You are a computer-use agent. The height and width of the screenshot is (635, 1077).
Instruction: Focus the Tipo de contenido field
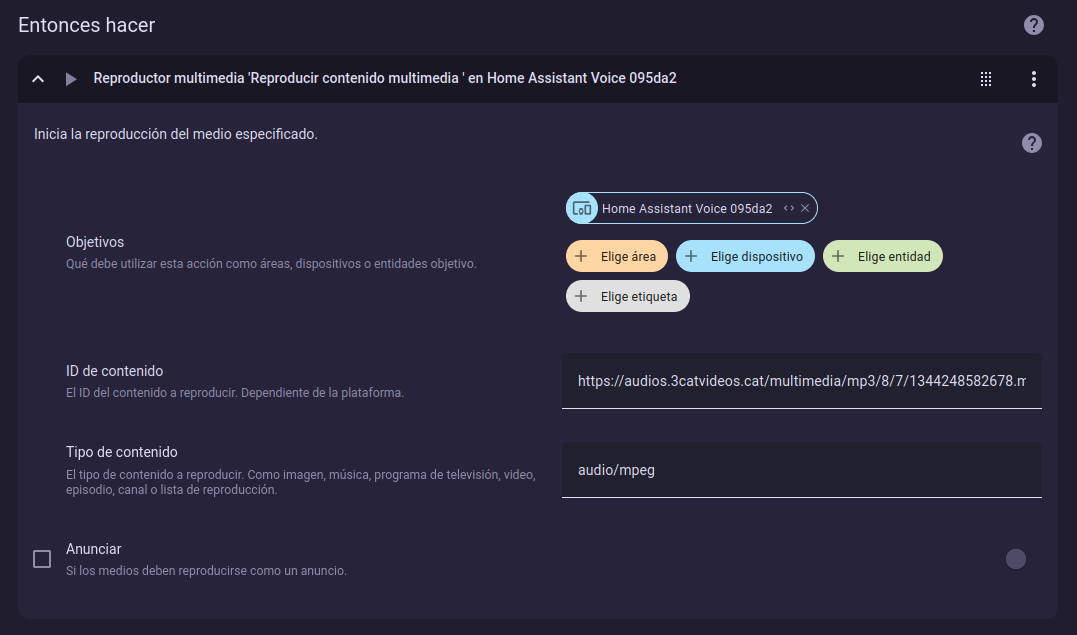pos(801,470)
